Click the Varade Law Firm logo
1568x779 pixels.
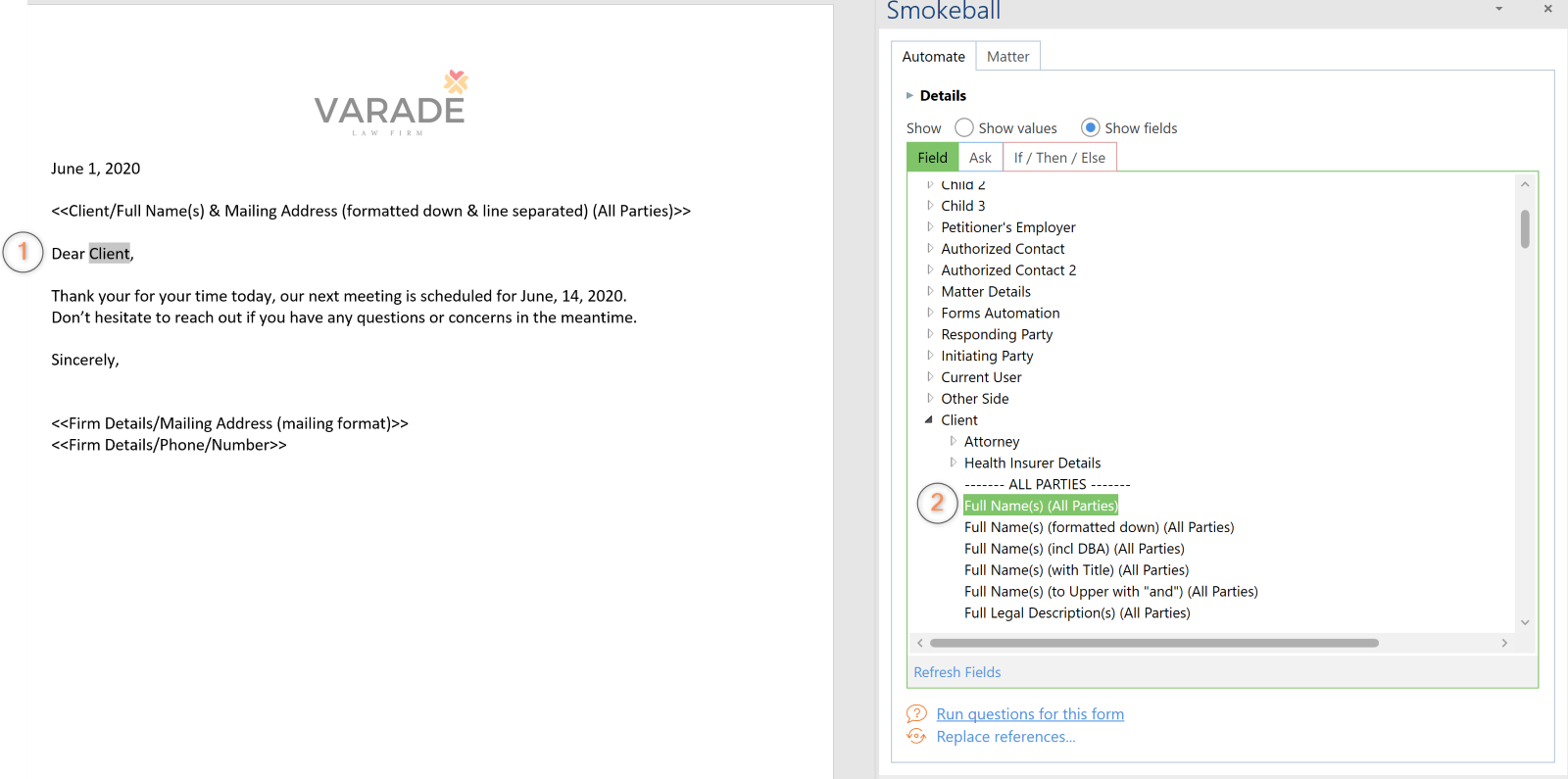[391, 103]
